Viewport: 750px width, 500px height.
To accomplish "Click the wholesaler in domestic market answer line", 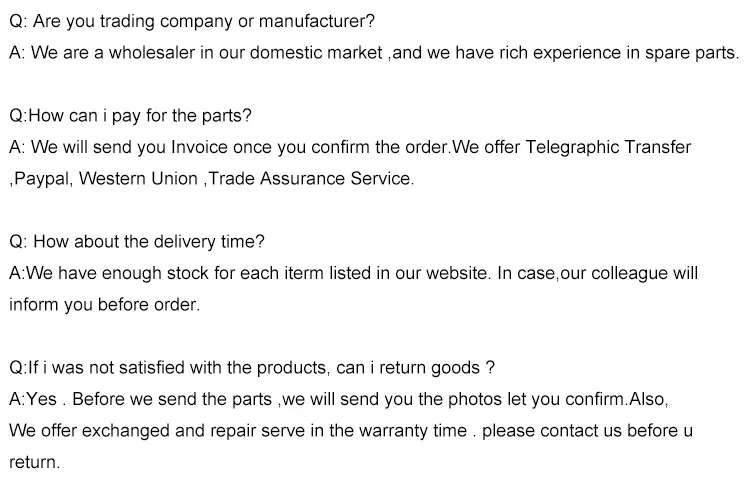I will 374,53.
